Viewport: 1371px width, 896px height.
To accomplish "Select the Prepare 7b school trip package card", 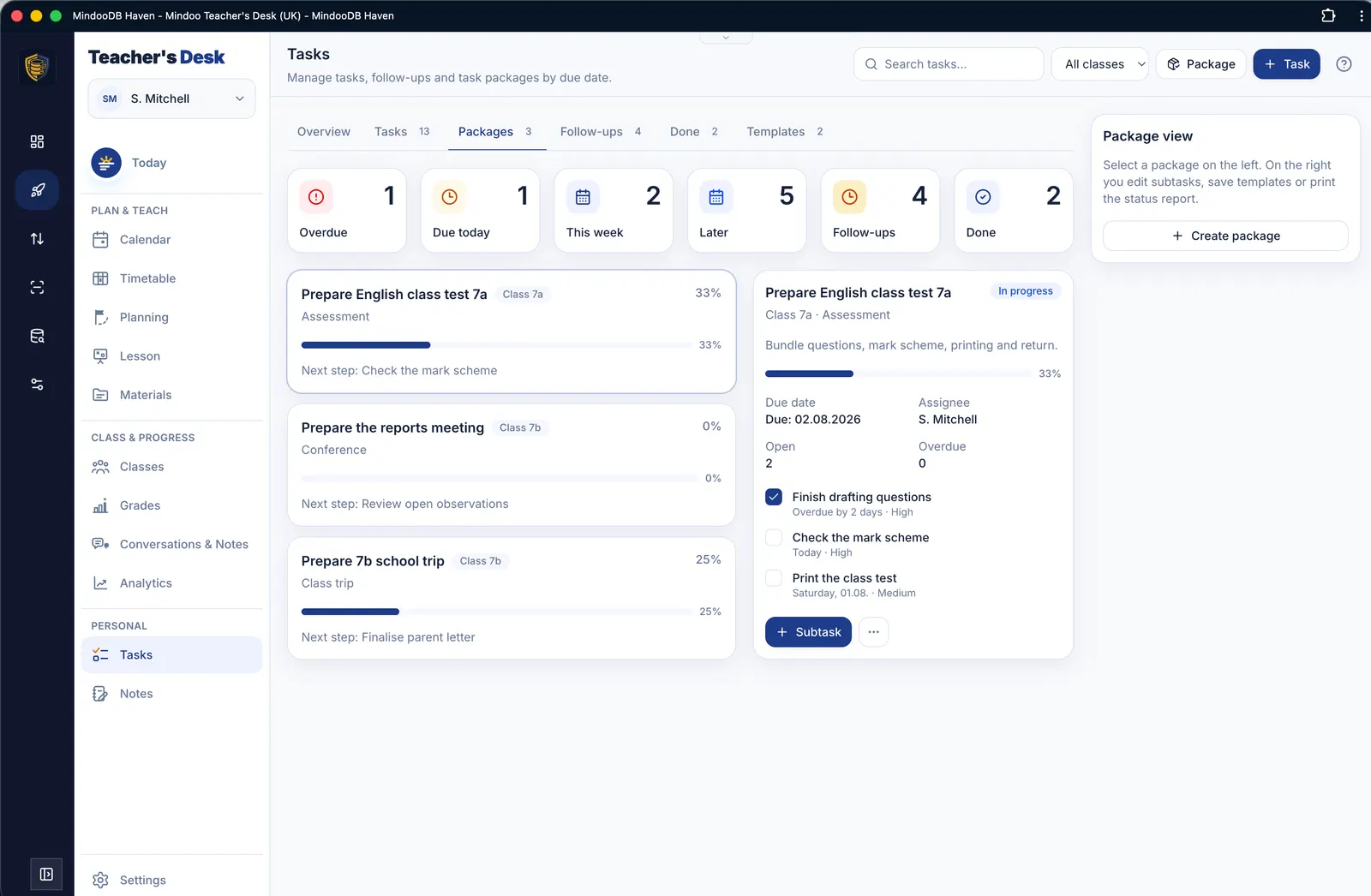I will [512, 598].
